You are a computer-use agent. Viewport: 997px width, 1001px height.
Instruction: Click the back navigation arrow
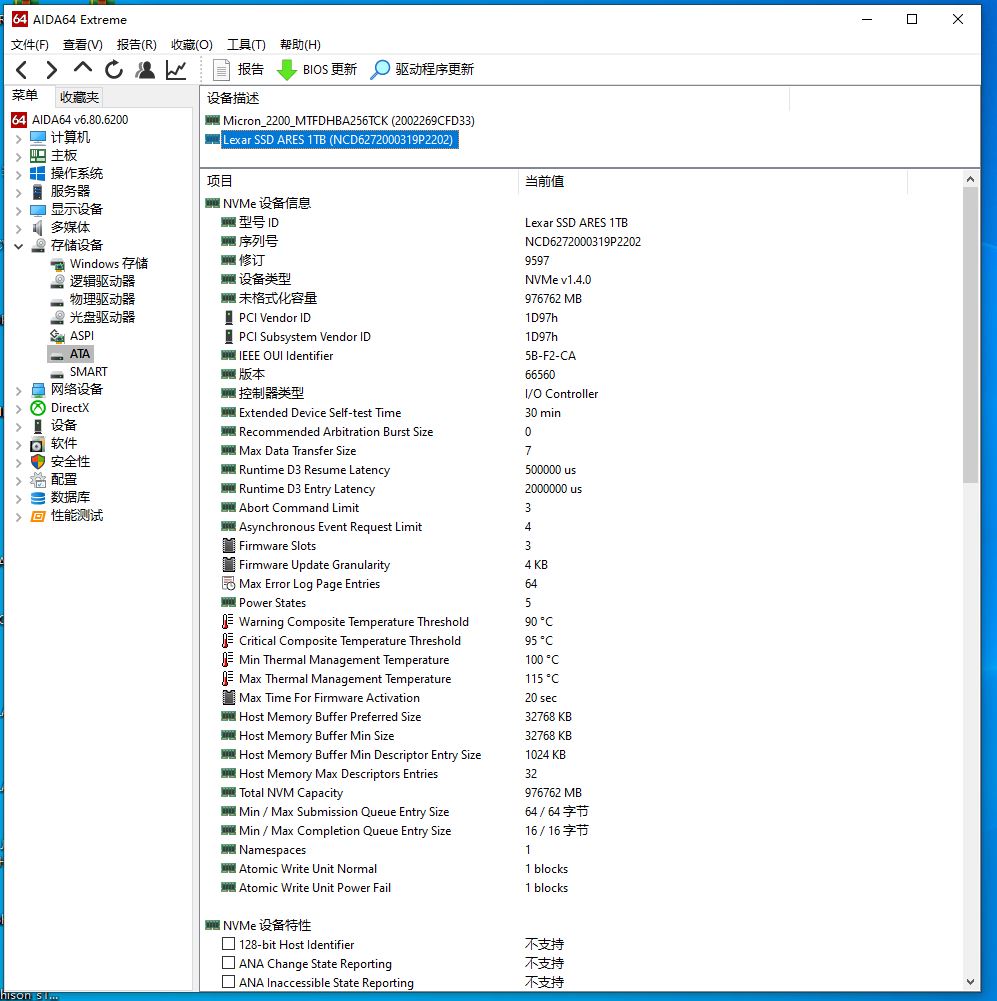click(22, 69)
